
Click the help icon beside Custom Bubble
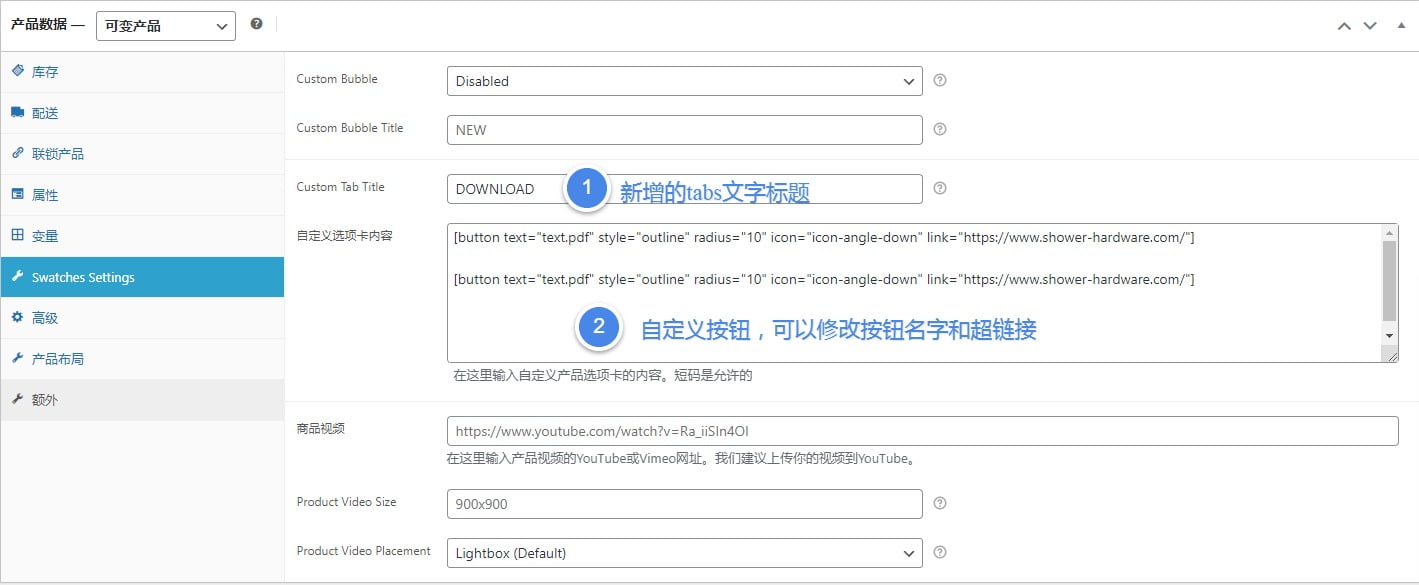[x=939, y=79]
